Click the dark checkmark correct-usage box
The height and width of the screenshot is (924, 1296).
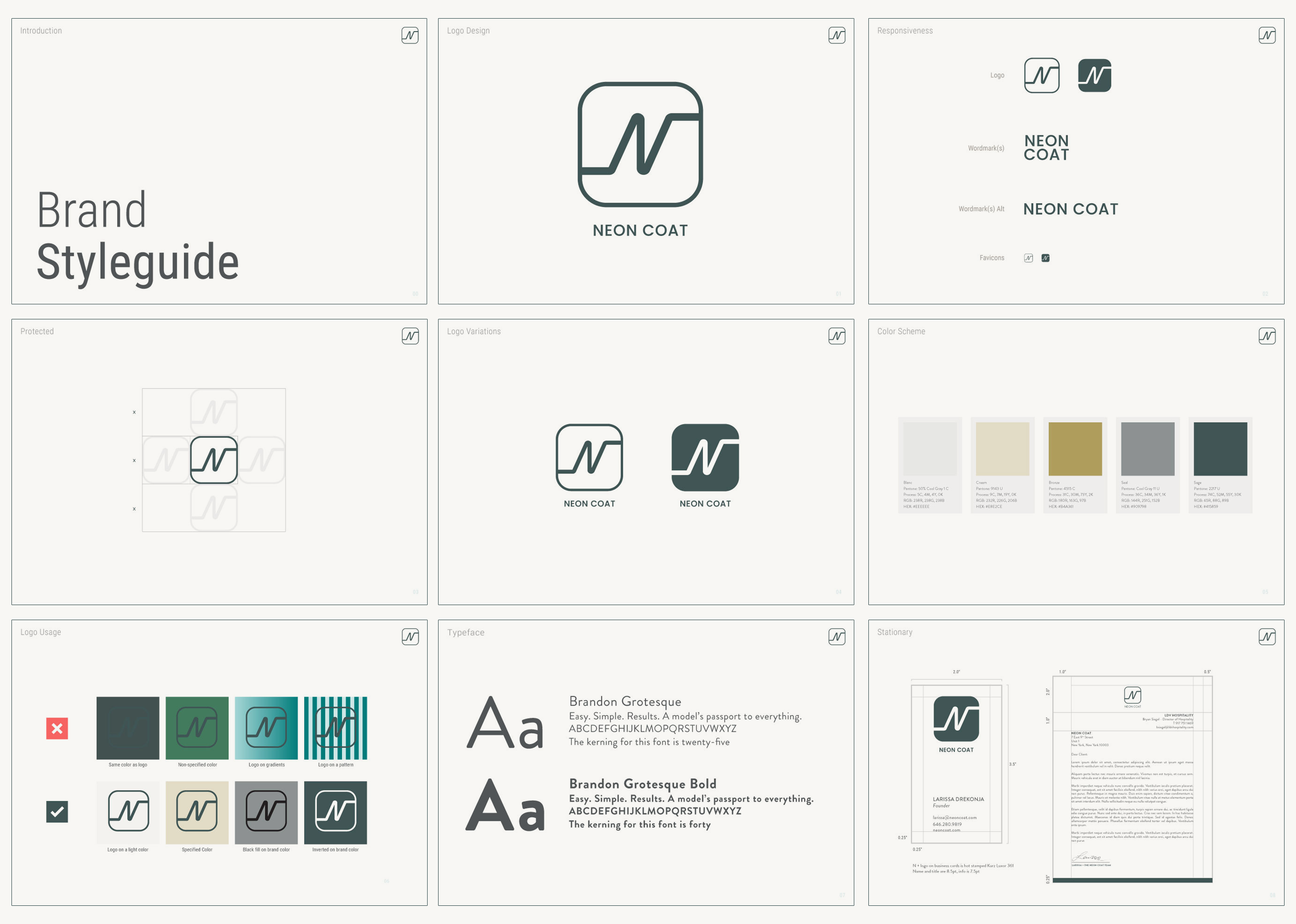(x=57, y=811)
